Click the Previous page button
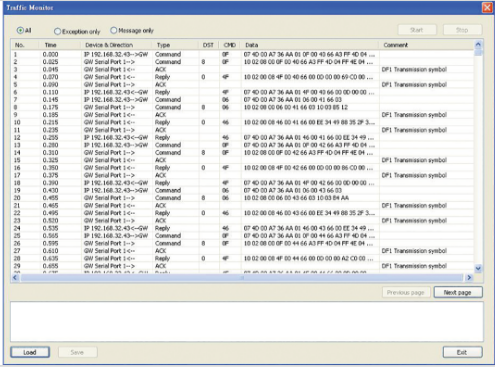Image resolution: width=495 pixels, height=367 pixels. (x=406, y=292)
